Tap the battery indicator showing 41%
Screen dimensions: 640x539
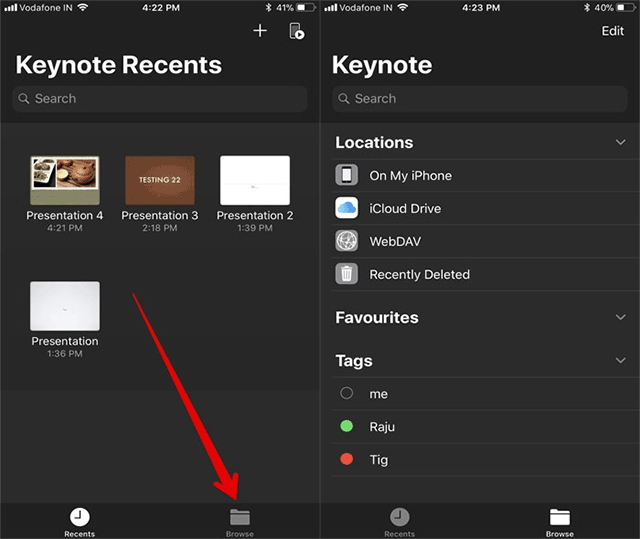coord(306,8)
